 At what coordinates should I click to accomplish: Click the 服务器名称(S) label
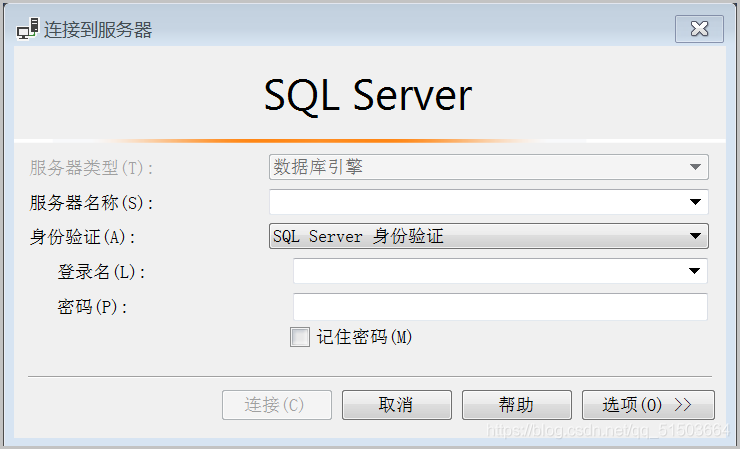(x=92, y=203)
